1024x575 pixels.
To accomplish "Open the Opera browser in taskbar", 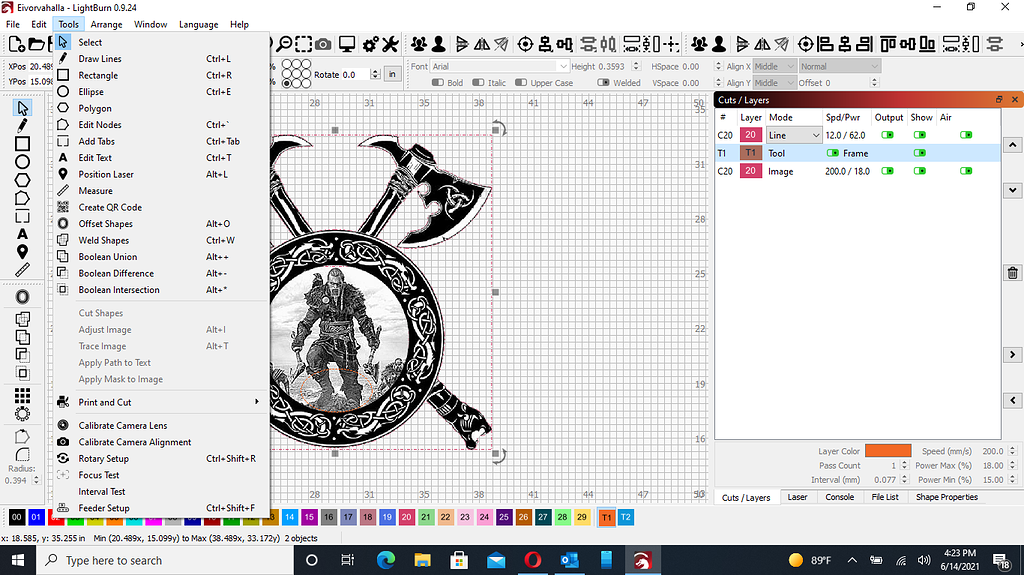I will coord(532,560).
